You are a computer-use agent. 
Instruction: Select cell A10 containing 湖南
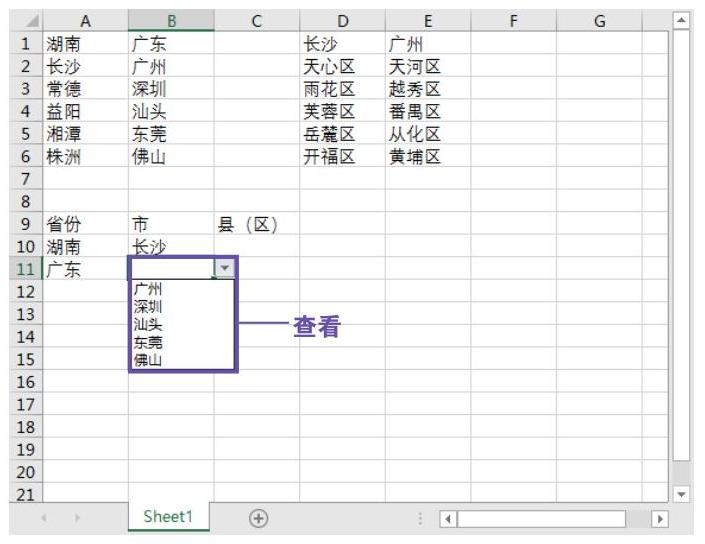coord(85,246)
